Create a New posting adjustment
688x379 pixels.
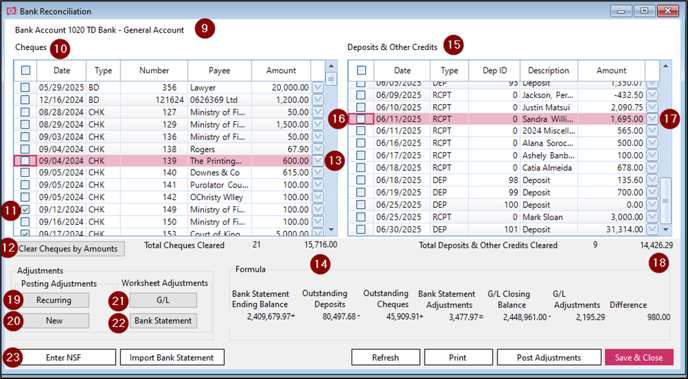pyautogui.click(x=54, y=321)
